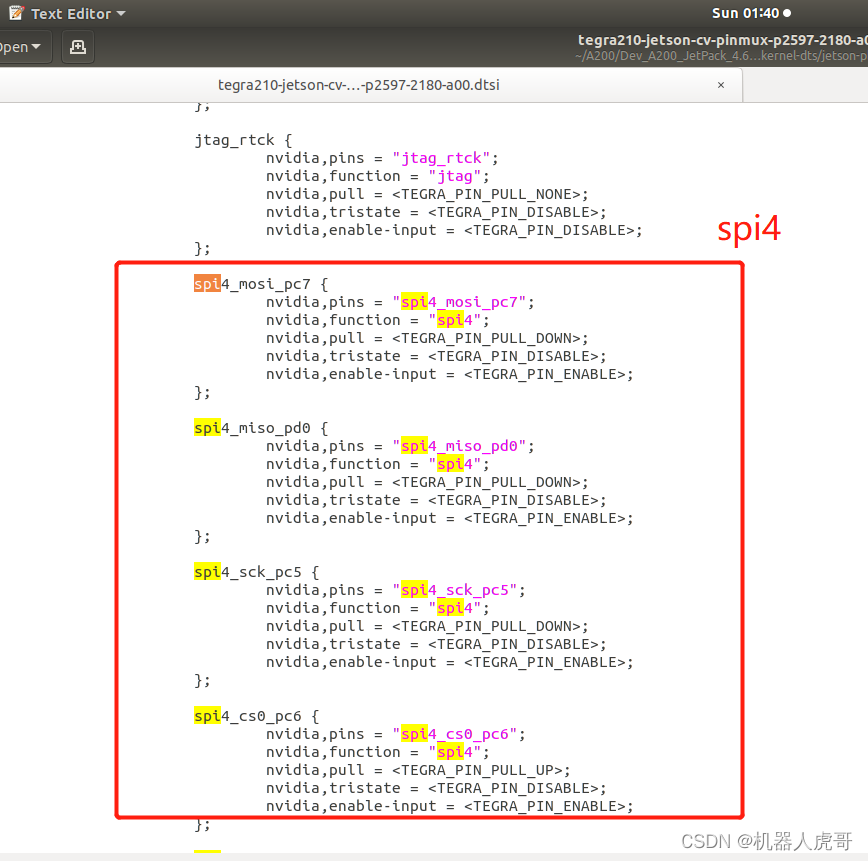Click TEGRA_PIN_PULL_NONE in jtag_rtck block
This screenshot has width=868, height=861.
[486, 194]
